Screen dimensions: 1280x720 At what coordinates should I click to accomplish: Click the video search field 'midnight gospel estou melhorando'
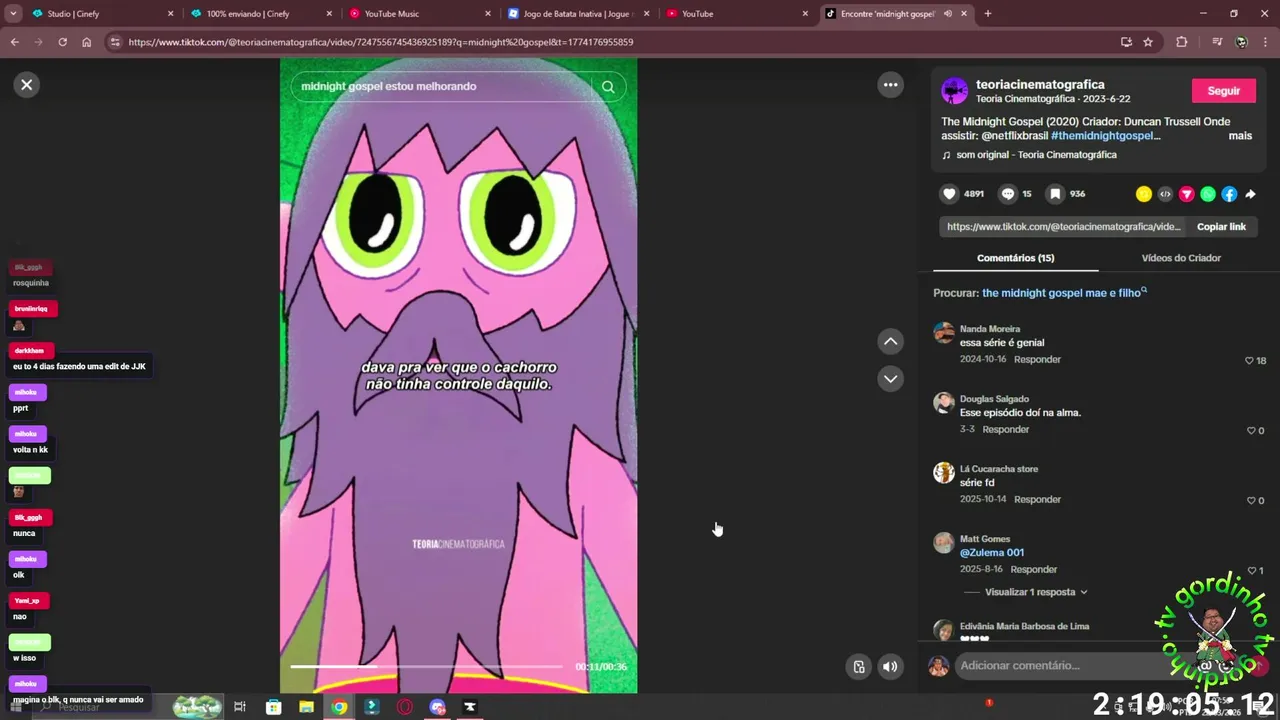(x=446, y=86)
